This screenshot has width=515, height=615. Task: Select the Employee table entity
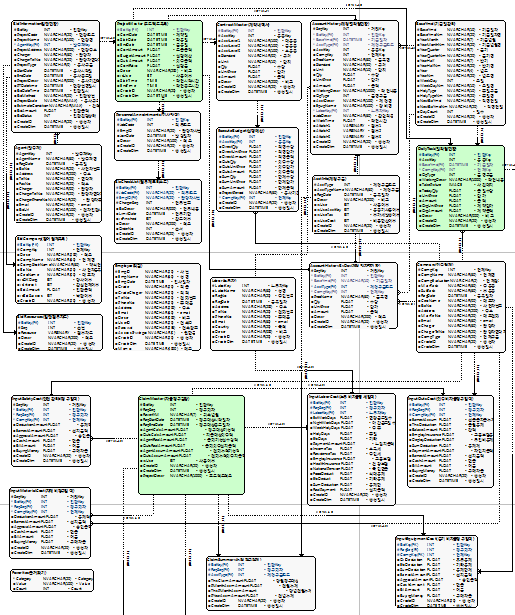pyautogui.click(x=157, y=307)
